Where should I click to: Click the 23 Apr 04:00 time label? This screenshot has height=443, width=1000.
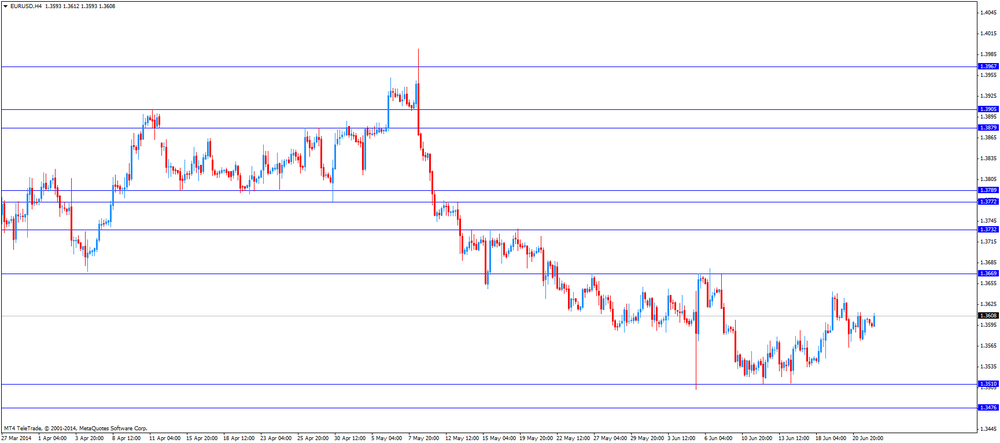tap(275, 439)
